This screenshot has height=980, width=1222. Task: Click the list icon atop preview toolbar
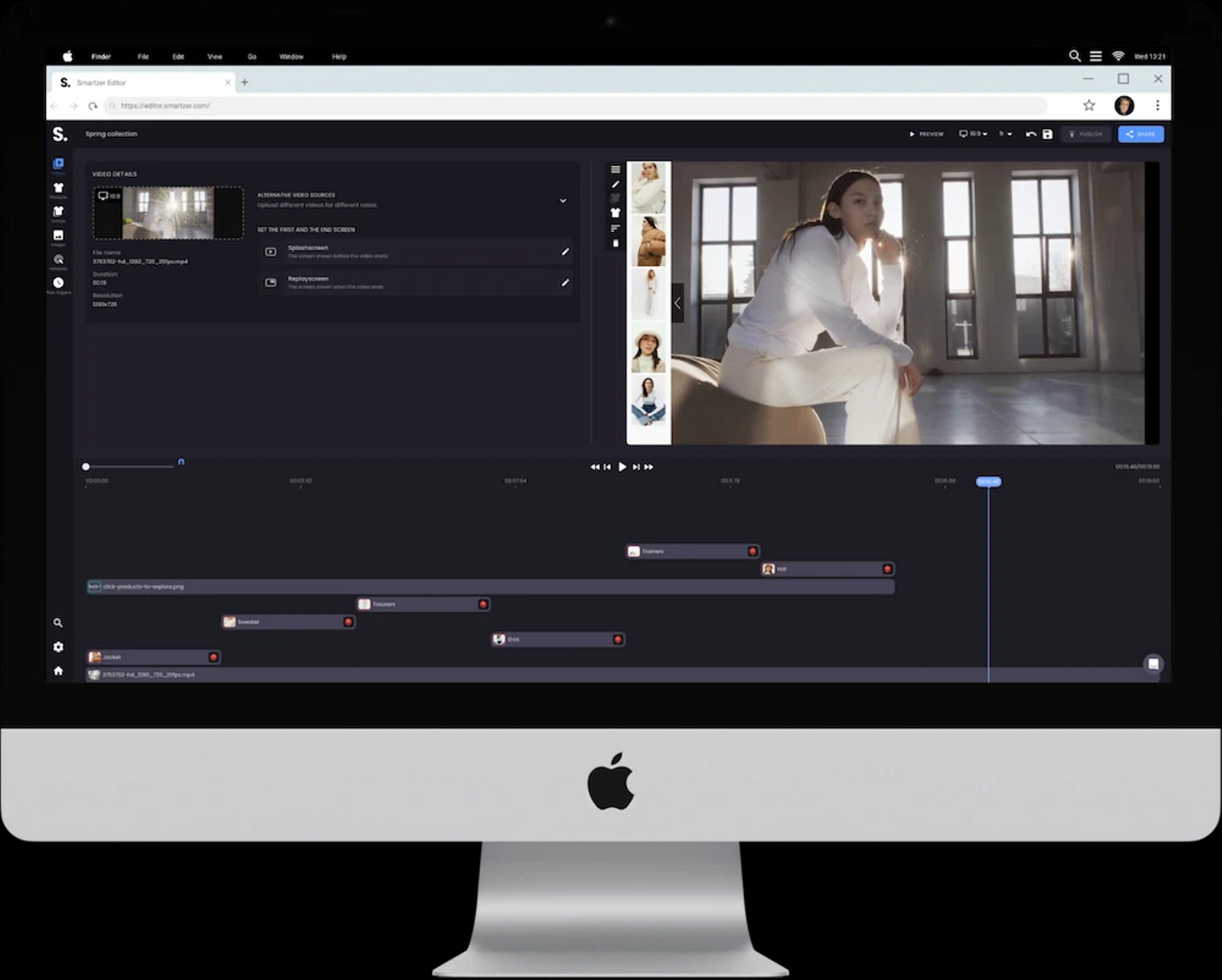pyautogui.click(x=615, y=170)
